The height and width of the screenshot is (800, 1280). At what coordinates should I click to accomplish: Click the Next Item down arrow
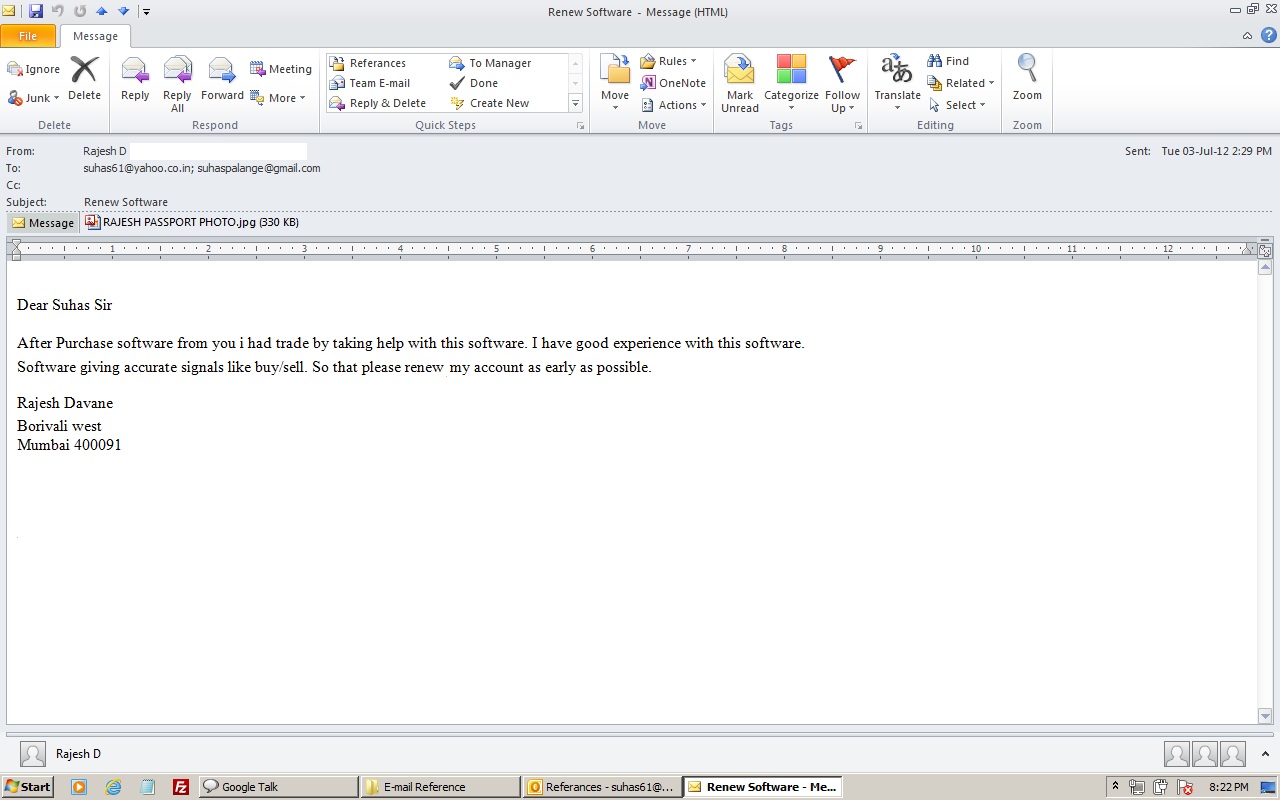(x=123, y=11)
